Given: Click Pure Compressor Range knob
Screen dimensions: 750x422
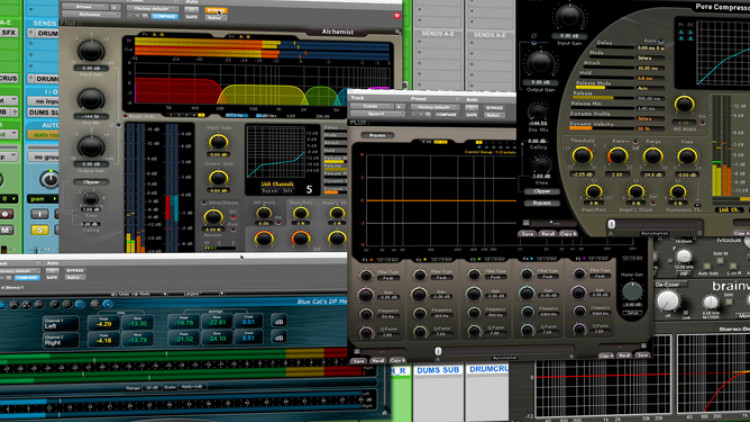Looking at the screenshot, I should tap(652, 155).
